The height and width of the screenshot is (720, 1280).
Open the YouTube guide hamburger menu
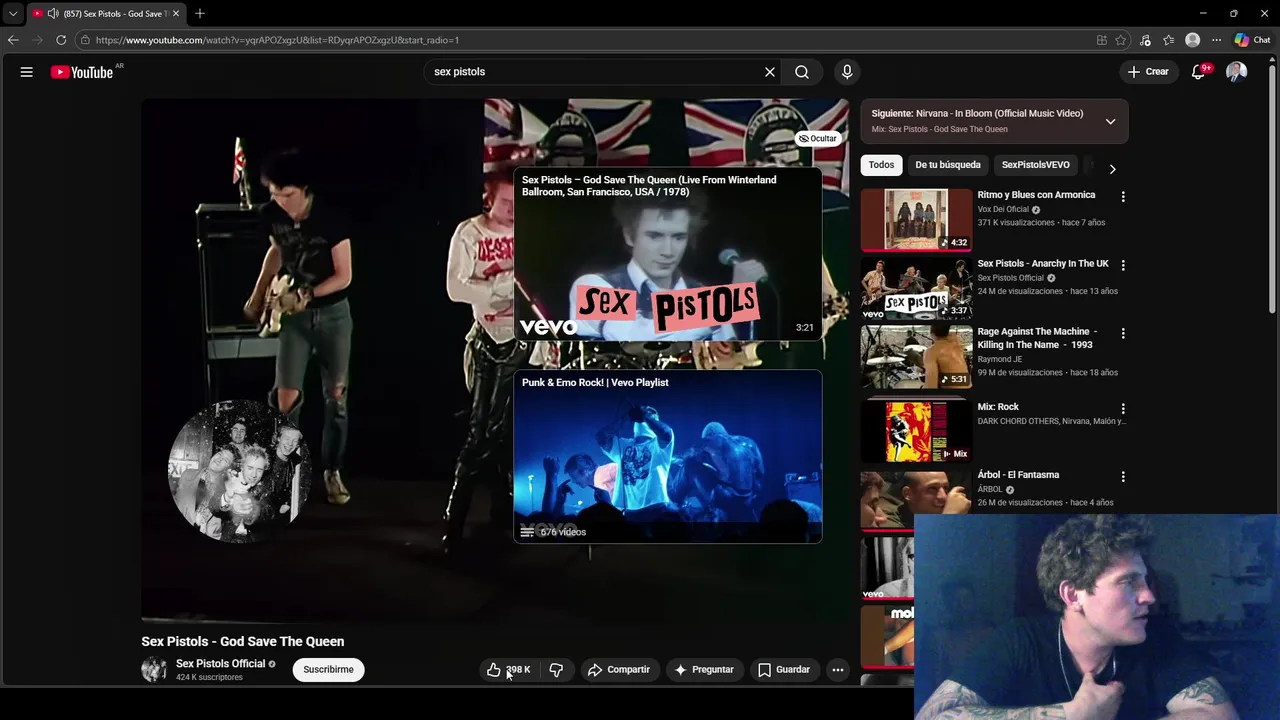click(x=27, y=72)
